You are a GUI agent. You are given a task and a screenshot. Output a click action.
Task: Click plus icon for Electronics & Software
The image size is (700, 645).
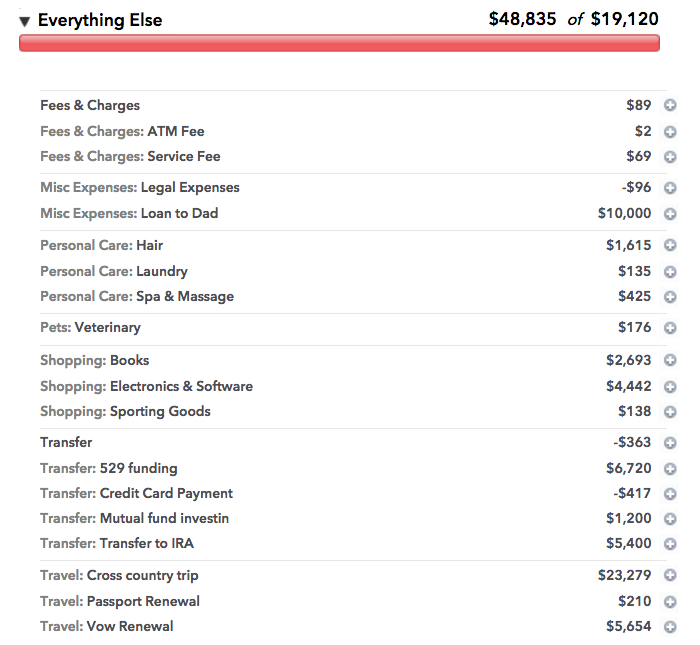[670, 387]
